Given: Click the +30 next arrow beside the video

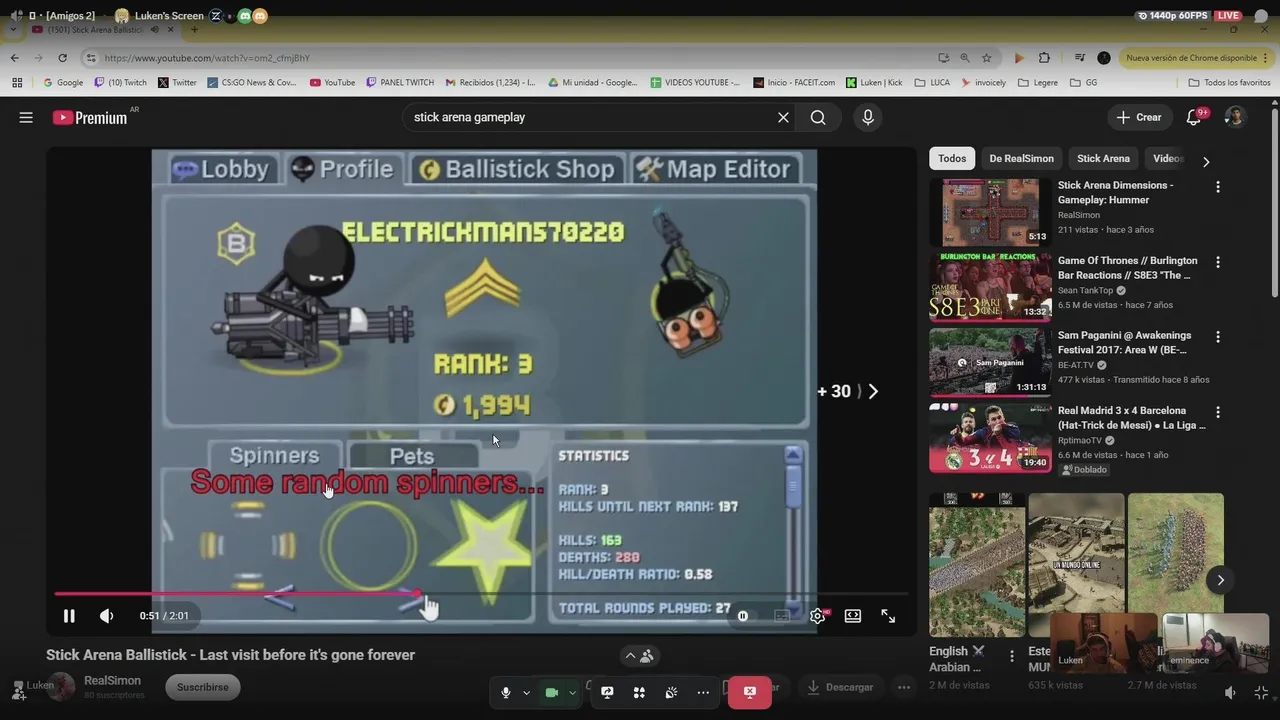Looking at the screenshot, I should pyautogui.click(x=873, y=391).
